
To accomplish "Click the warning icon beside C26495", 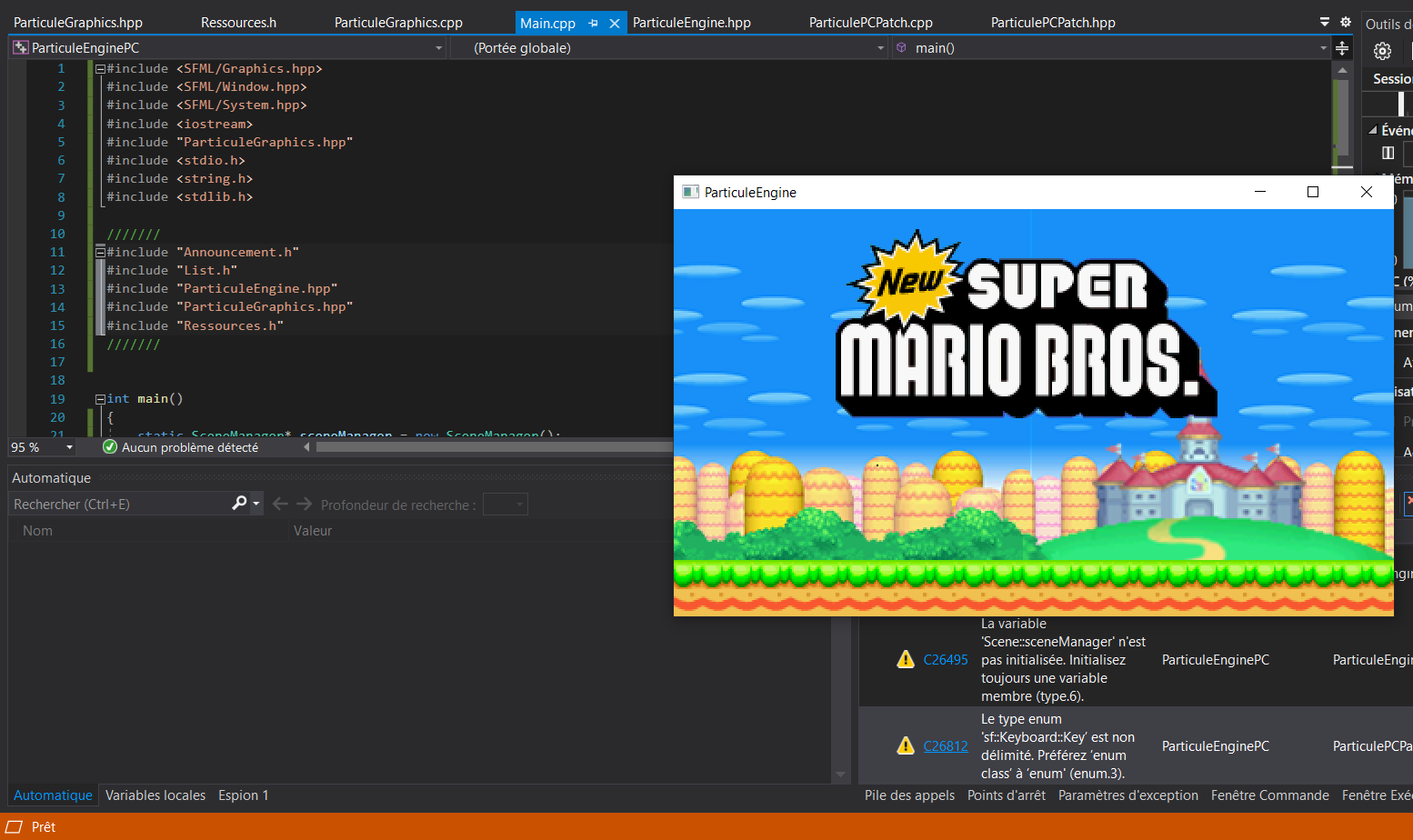I will click(x=906, y=660).
